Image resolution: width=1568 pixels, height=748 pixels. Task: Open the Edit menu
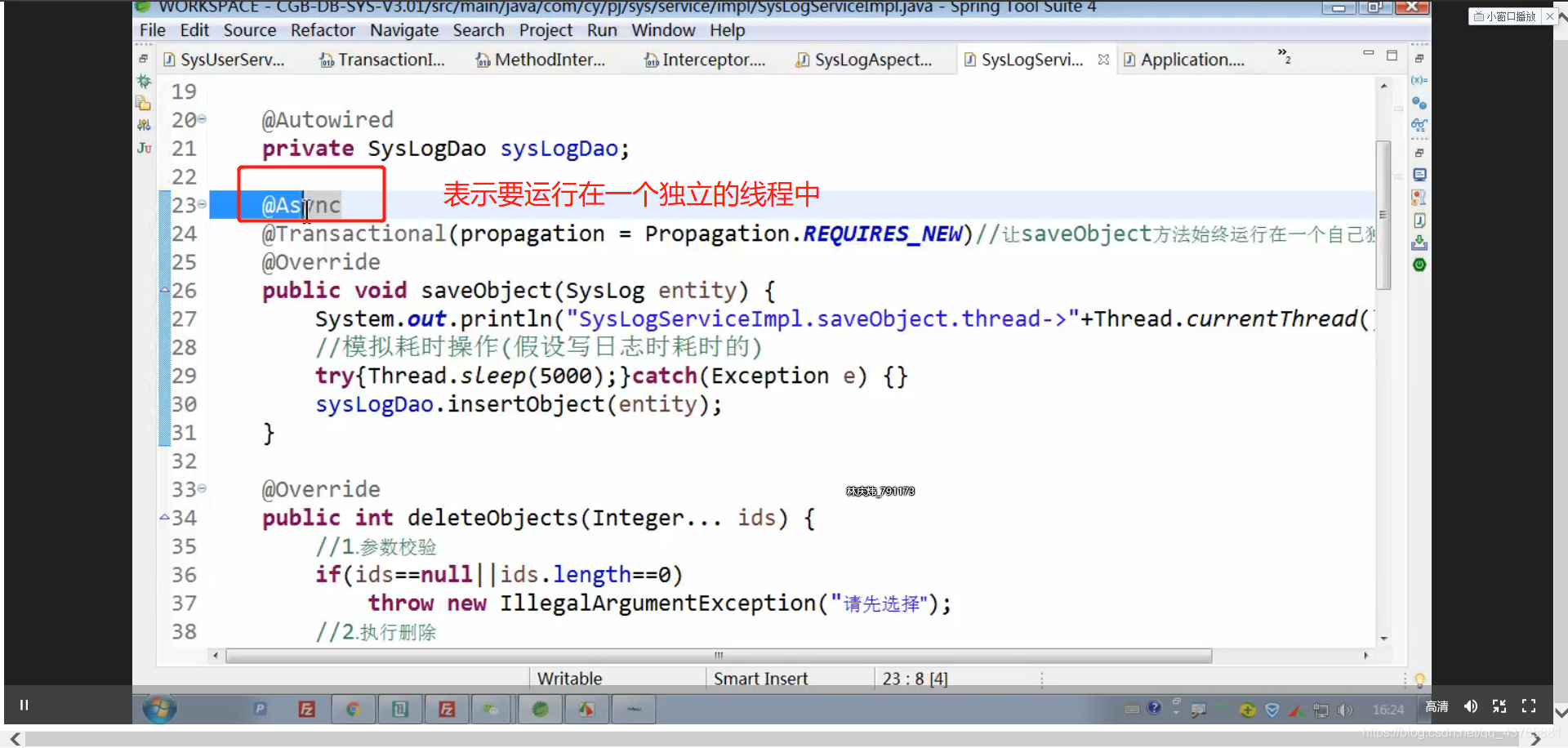point(194,30)
